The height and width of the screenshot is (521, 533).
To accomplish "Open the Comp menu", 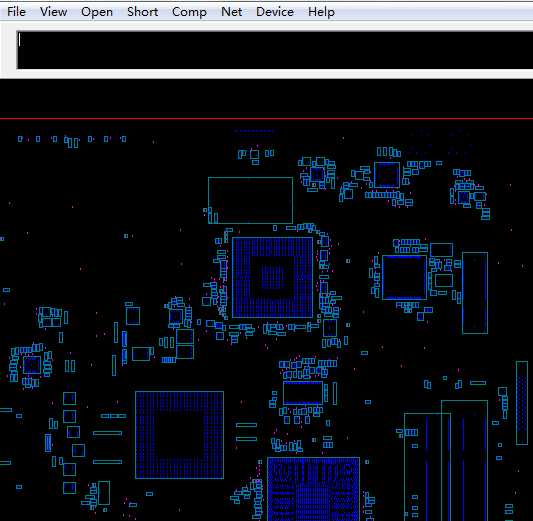I will (x=189, y=12).
